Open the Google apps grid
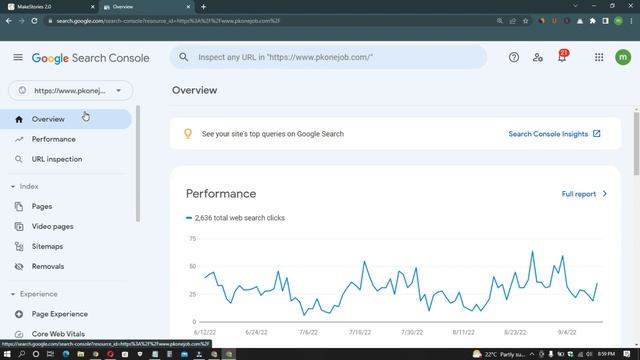The height and width of the screenshot is (360, 640). (599, 57)
